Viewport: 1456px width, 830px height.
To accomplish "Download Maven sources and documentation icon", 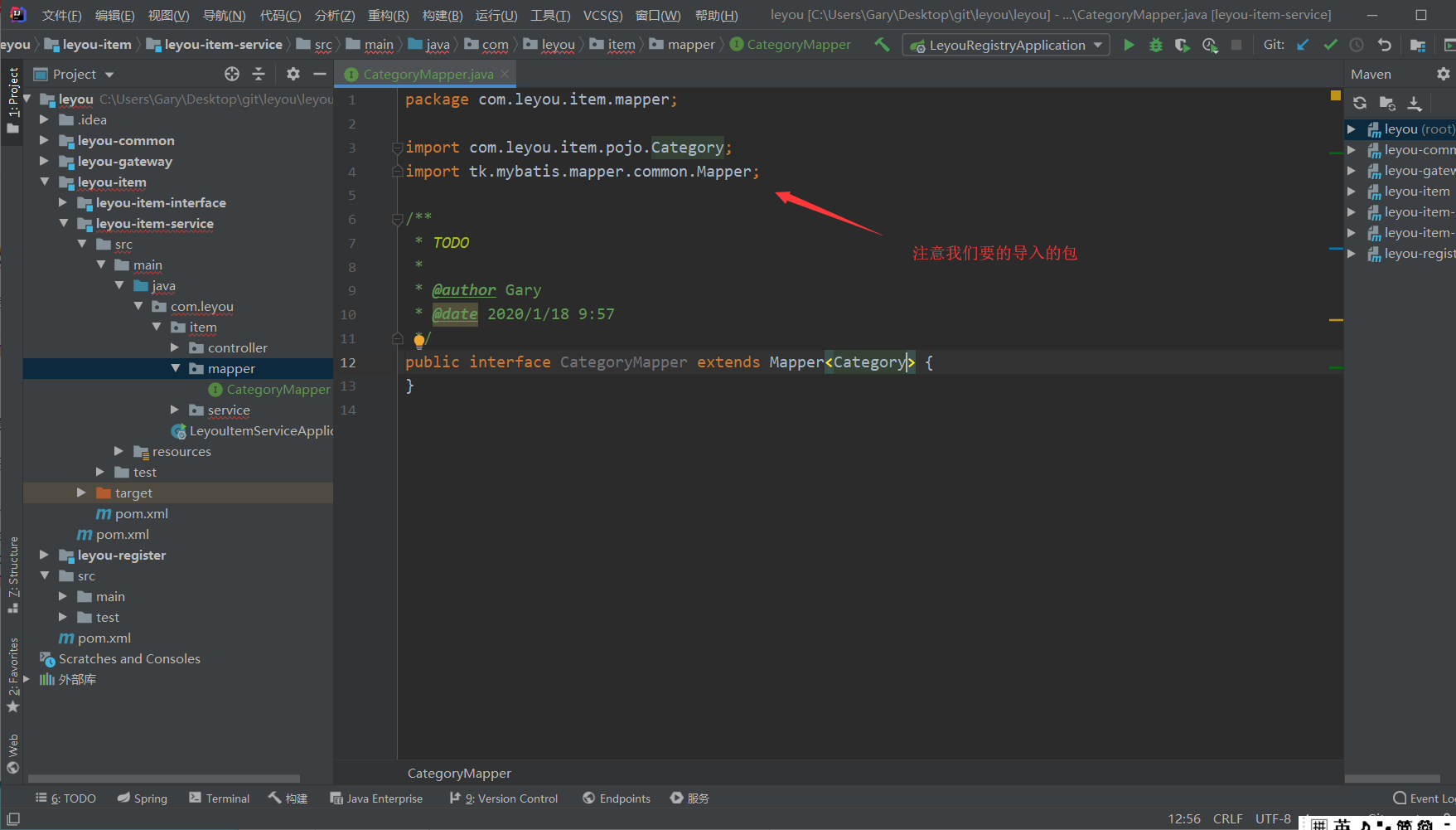I will tap(1415, 103).
